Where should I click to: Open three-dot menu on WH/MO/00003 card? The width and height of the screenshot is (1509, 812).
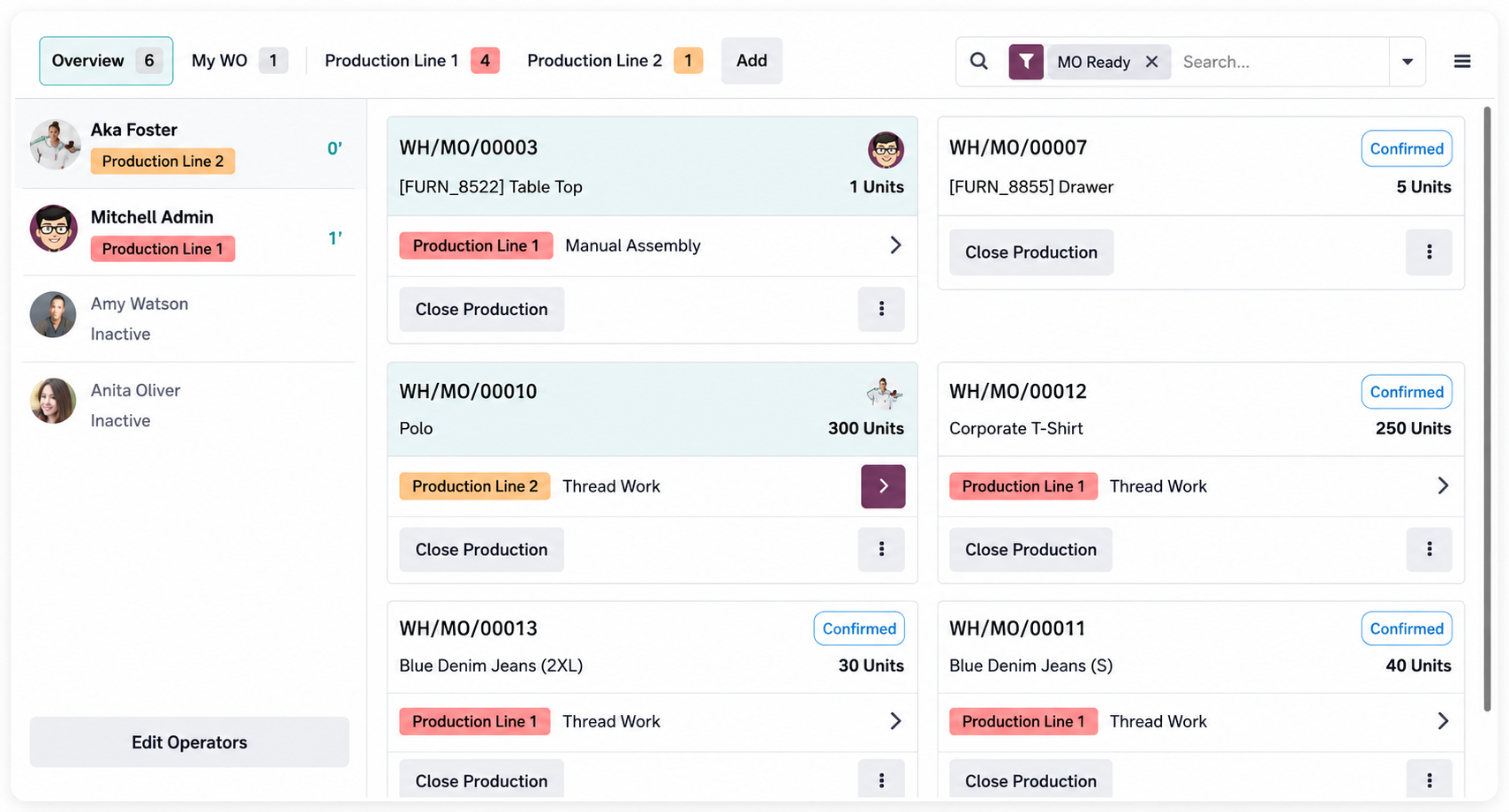(881, 309)
